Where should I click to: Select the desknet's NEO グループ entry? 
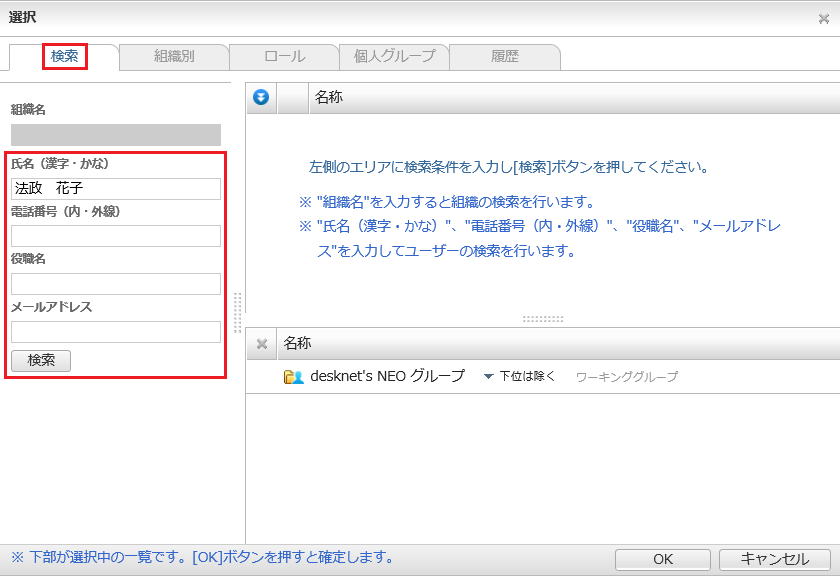387,376
